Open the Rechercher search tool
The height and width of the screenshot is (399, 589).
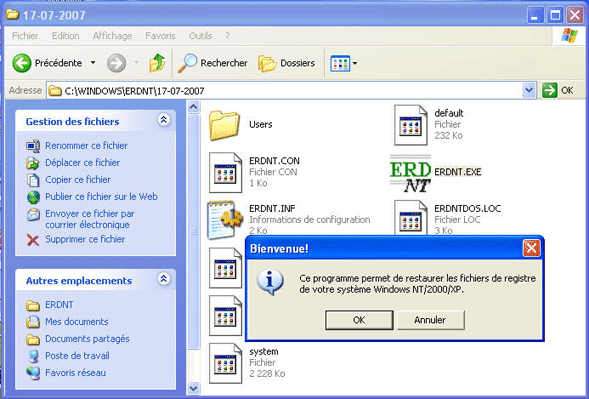tap(213, 63)
